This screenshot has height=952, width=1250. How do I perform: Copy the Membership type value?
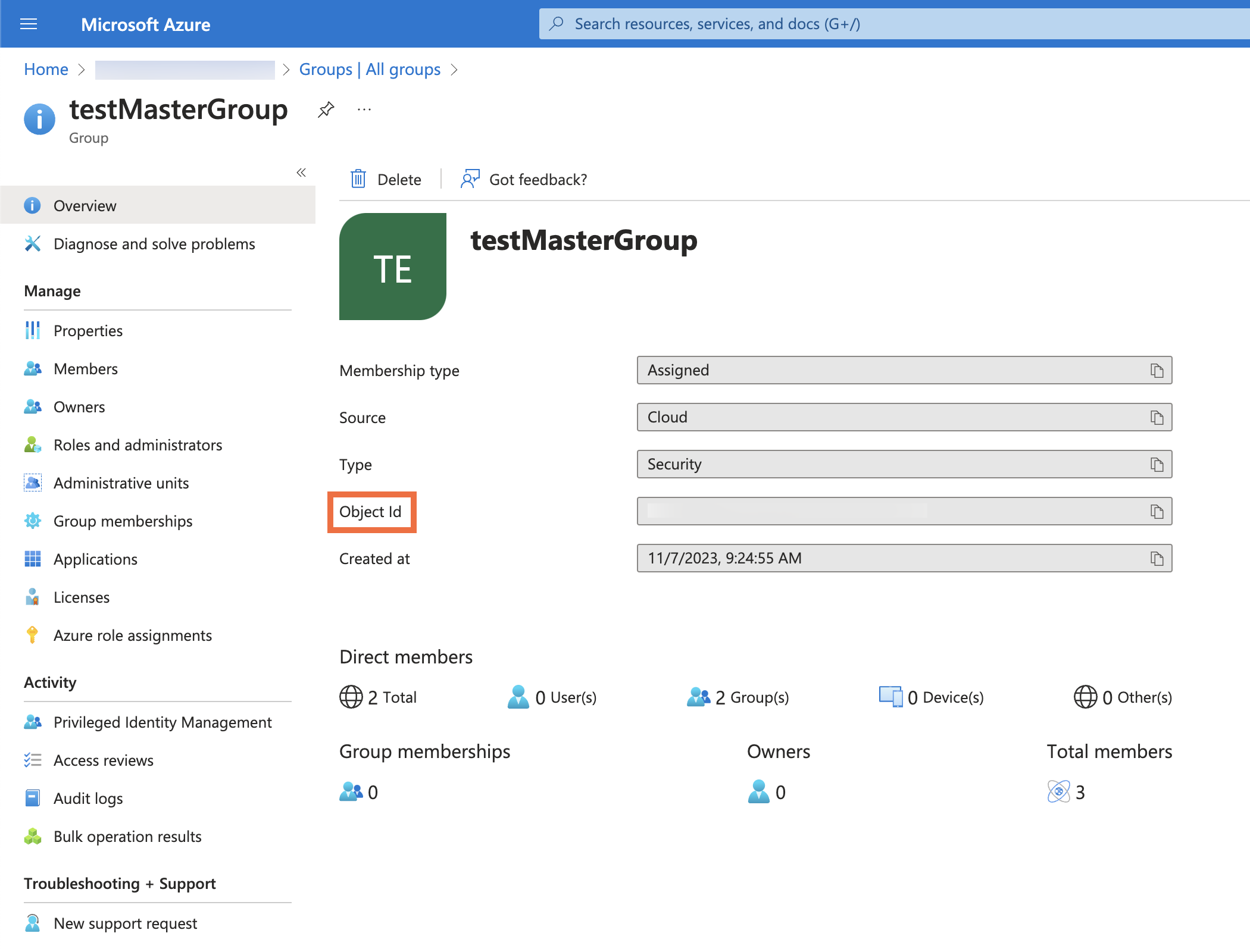[x=1157, y=371]
